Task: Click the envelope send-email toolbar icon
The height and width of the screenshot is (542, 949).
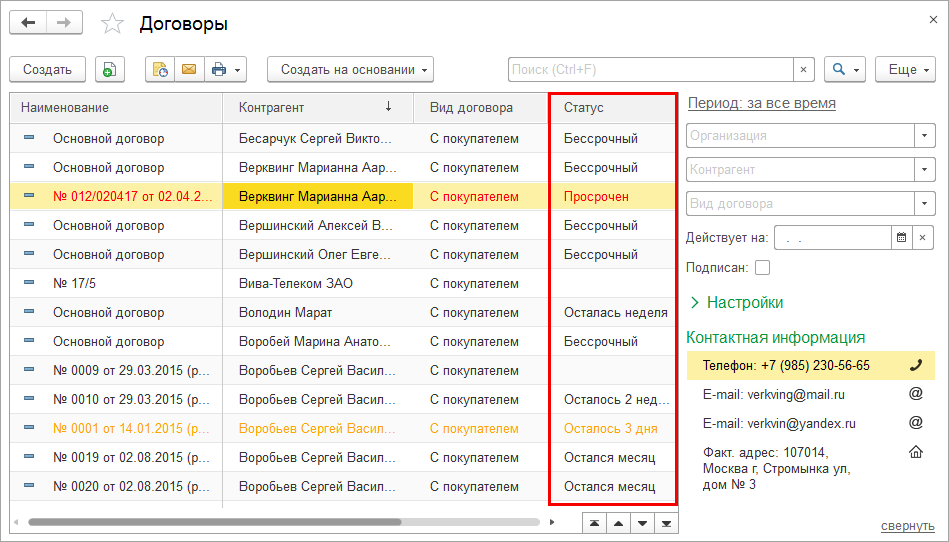Action: click(187, 70)
